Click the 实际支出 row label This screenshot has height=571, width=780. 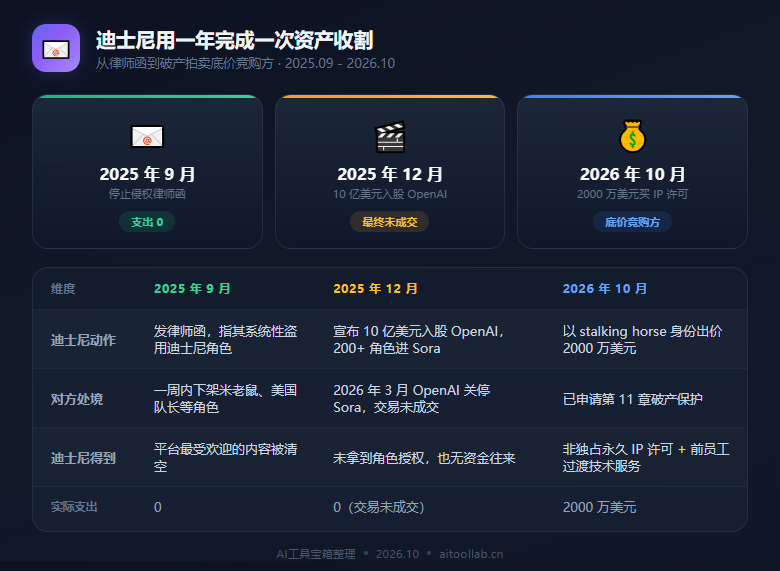pyautogui.click(x=74, y=507)
